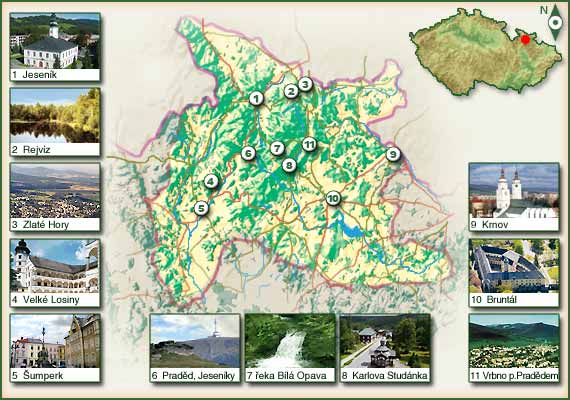The image size is (570, 400).
Task: Select map marker number 2 for Rejvíz
Action: (x=291, y=91)
